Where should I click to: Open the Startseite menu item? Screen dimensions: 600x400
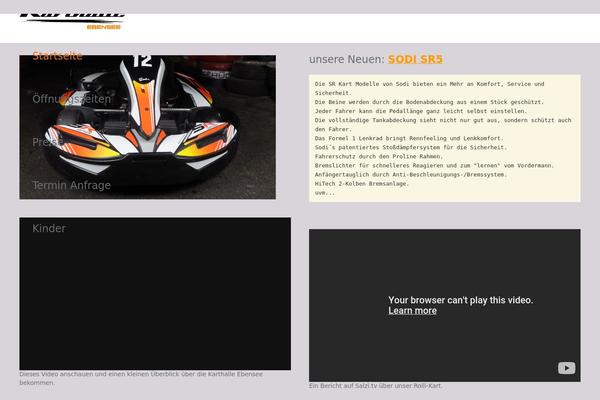[x=57, y=56]
